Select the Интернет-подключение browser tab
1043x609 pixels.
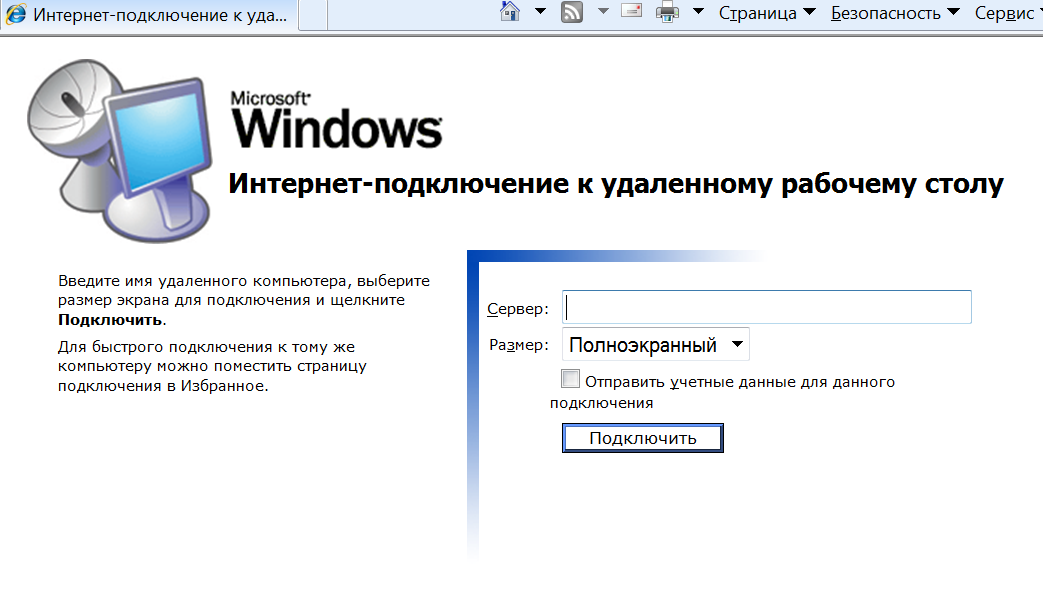click(148, 15)
